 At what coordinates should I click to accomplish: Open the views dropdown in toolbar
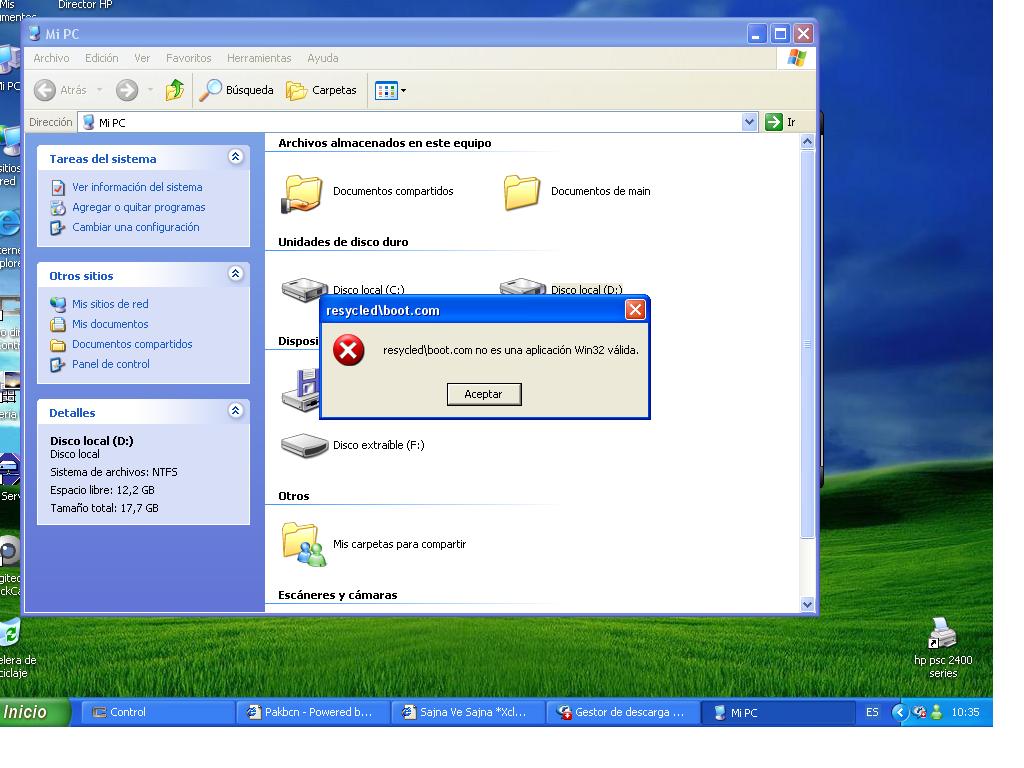click(x=390, y=90)
